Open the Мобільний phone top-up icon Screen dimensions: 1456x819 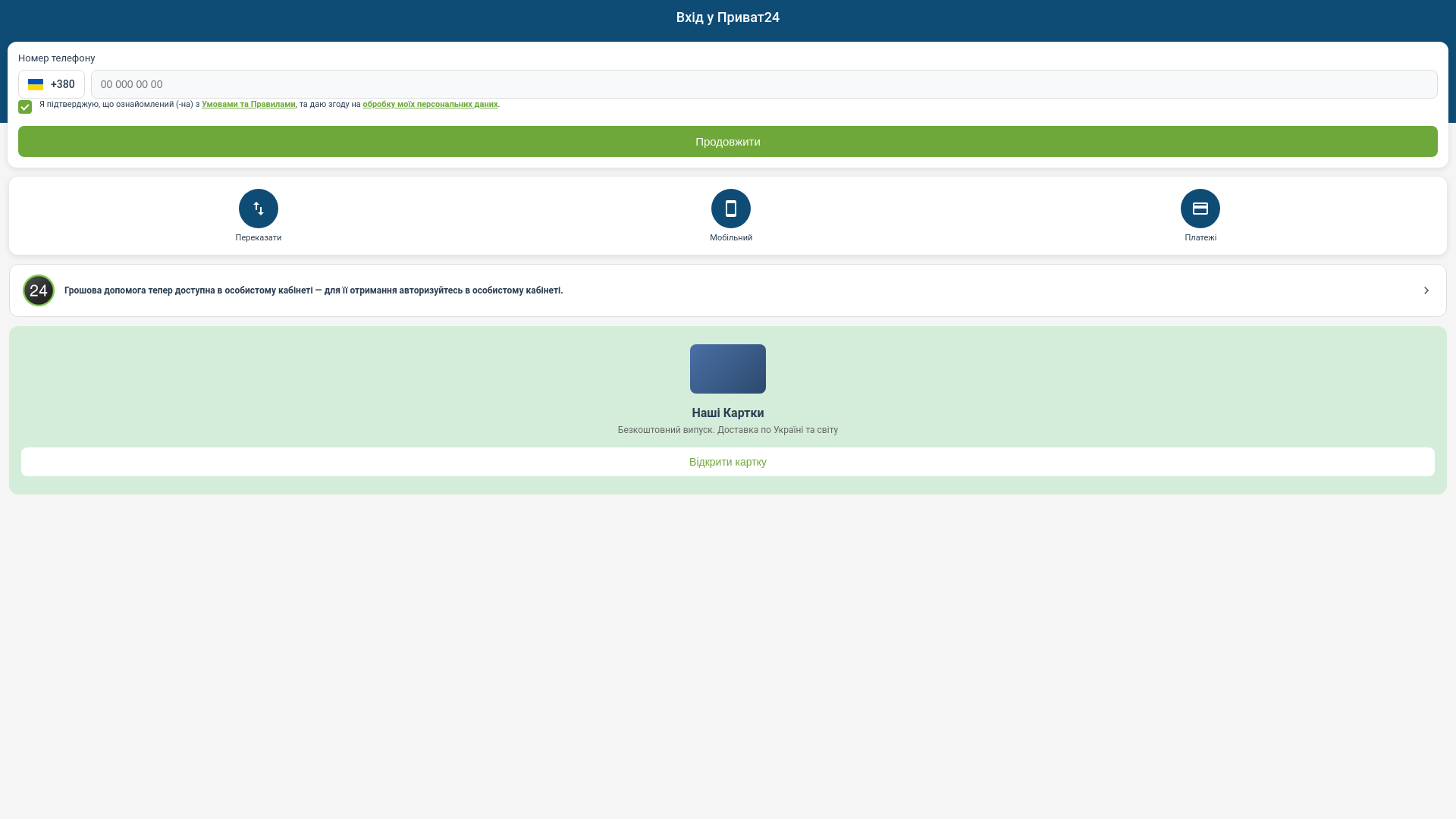pos(730,209)
